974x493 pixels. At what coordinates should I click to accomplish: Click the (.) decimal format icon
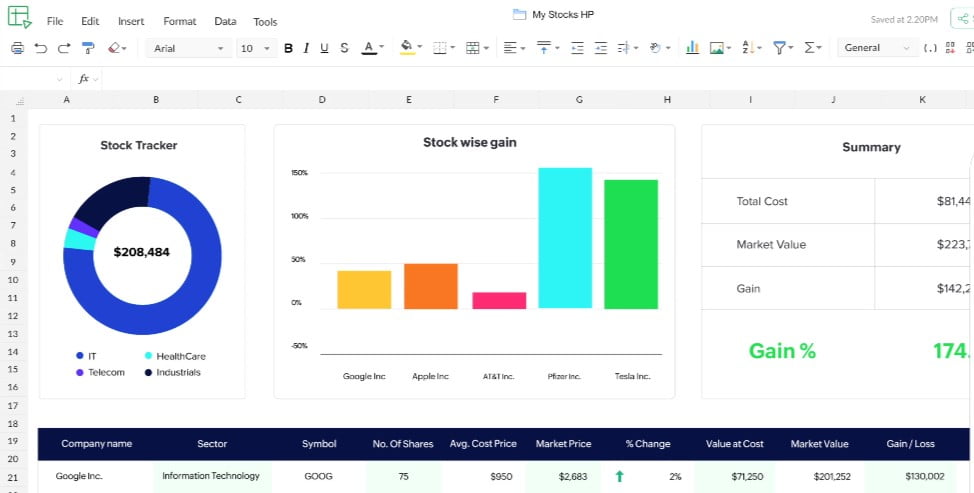[x=930, y=48]
